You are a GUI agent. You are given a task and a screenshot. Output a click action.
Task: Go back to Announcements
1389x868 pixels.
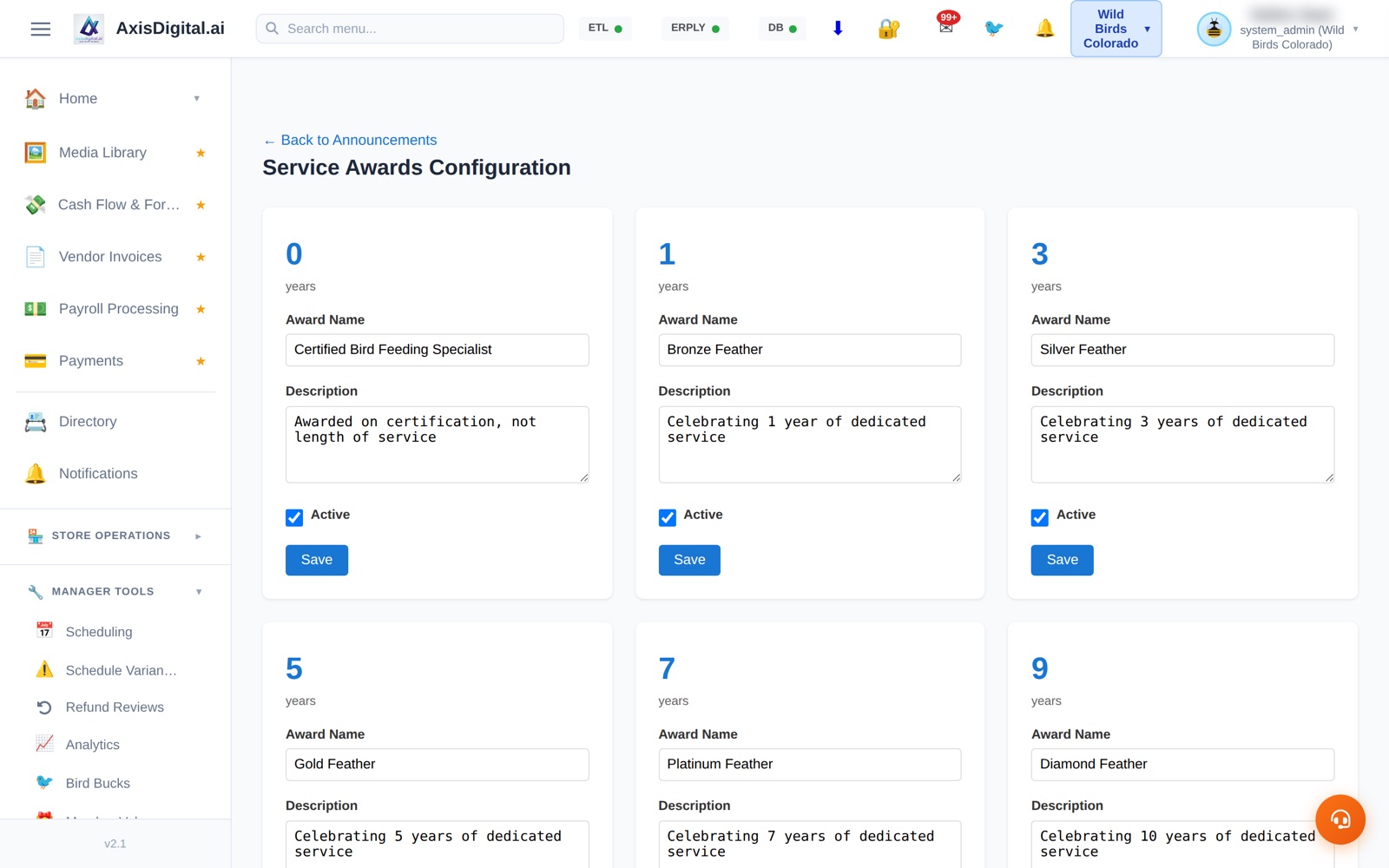(350, 141)
